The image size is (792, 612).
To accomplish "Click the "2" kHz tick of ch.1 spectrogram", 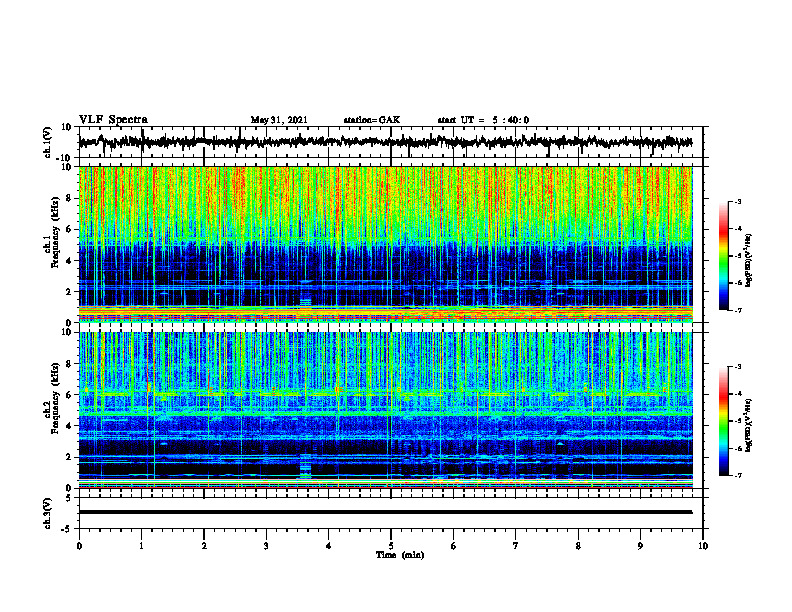I will click(69, 292).
